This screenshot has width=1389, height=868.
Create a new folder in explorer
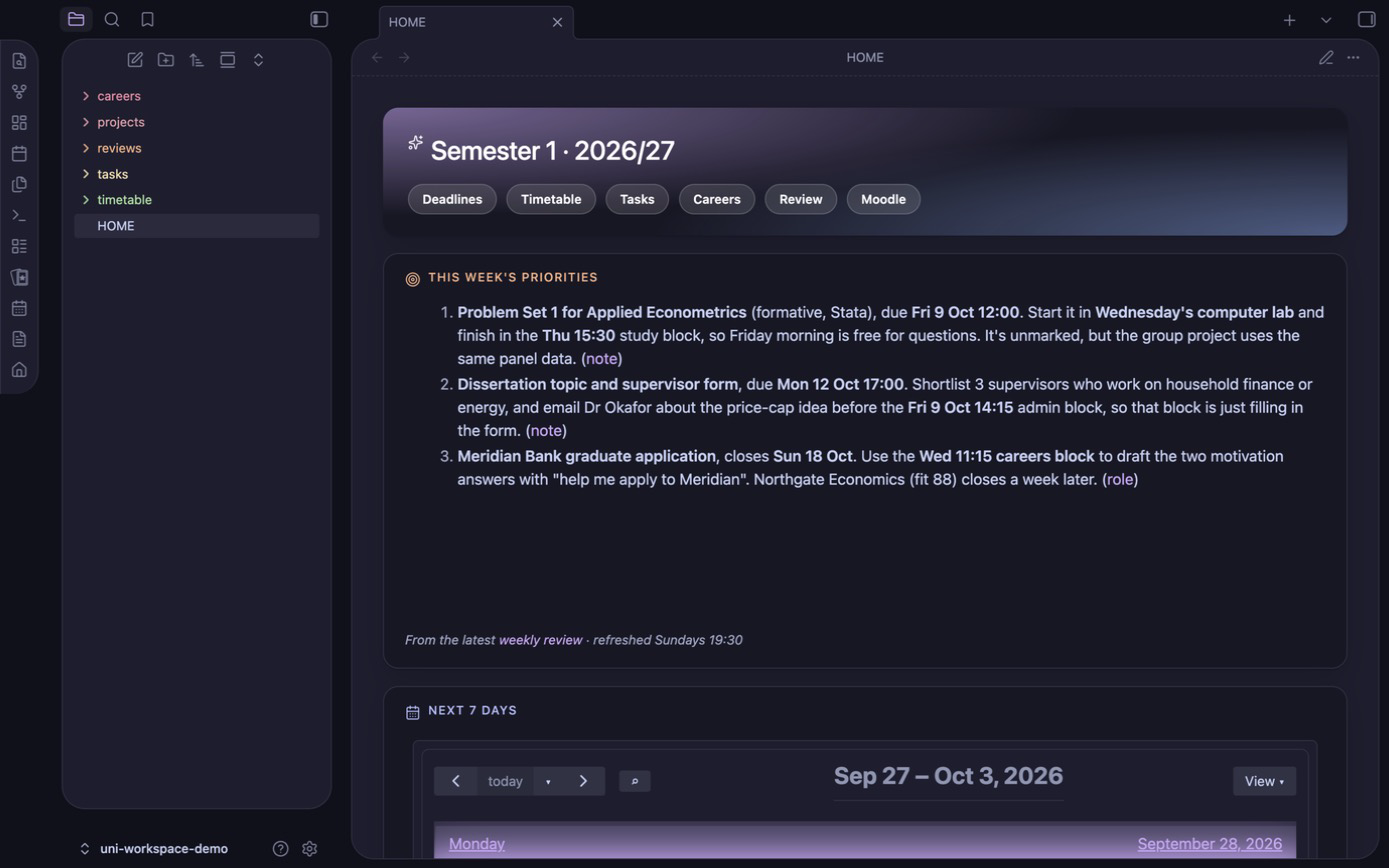pyautogui.click(x=166, y=60)
